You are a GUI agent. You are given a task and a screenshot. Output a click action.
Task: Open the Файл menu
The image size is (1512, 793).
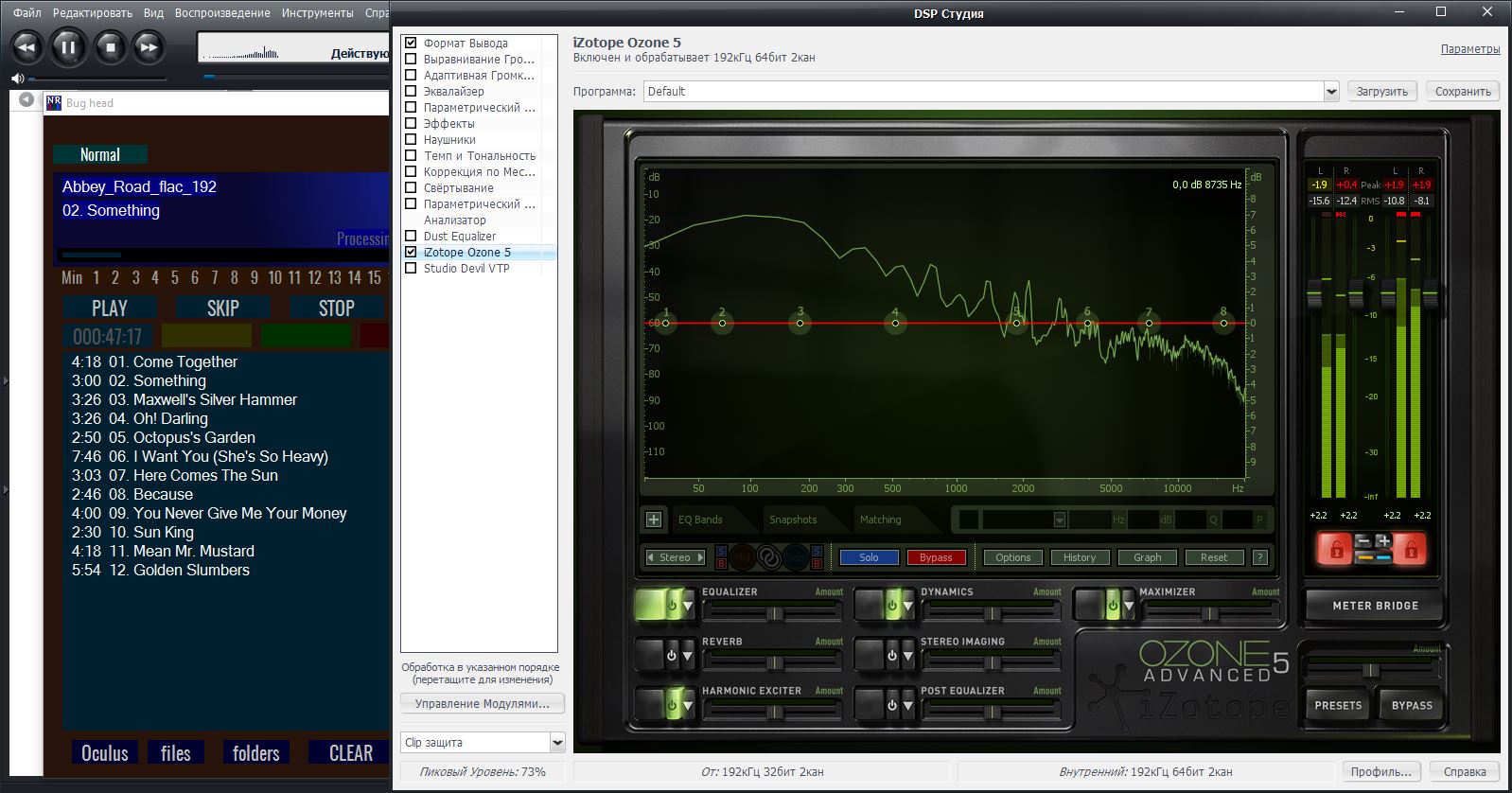coord(27,12)
